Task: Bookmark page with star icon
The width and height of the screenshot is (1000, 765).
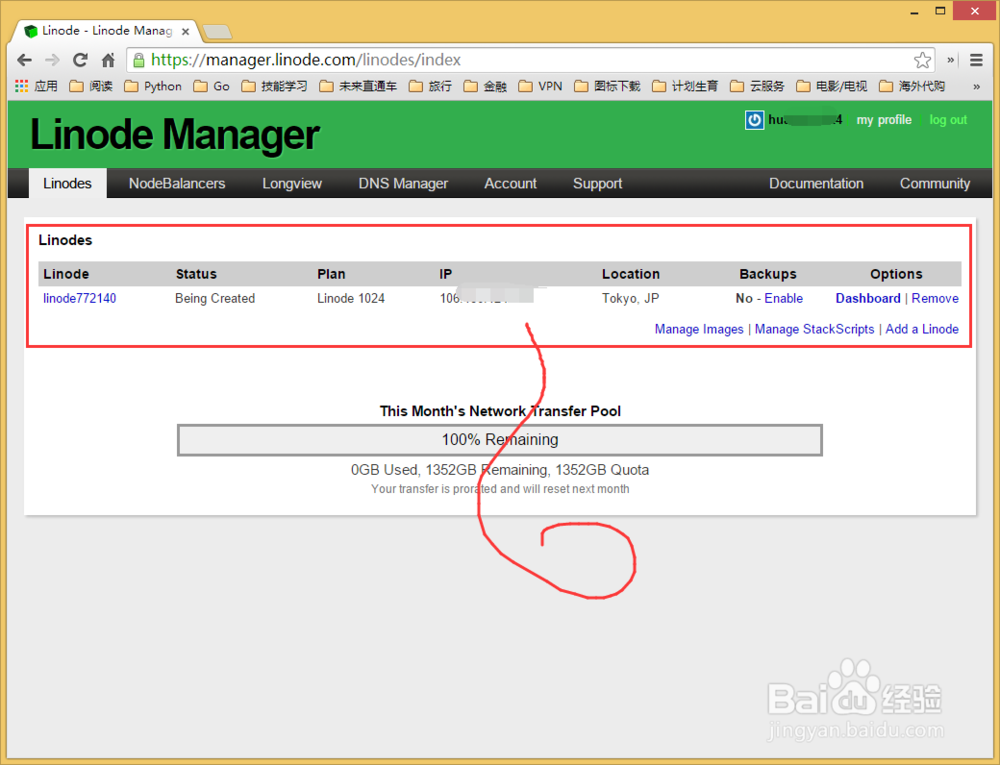Action: coord(922,60)
